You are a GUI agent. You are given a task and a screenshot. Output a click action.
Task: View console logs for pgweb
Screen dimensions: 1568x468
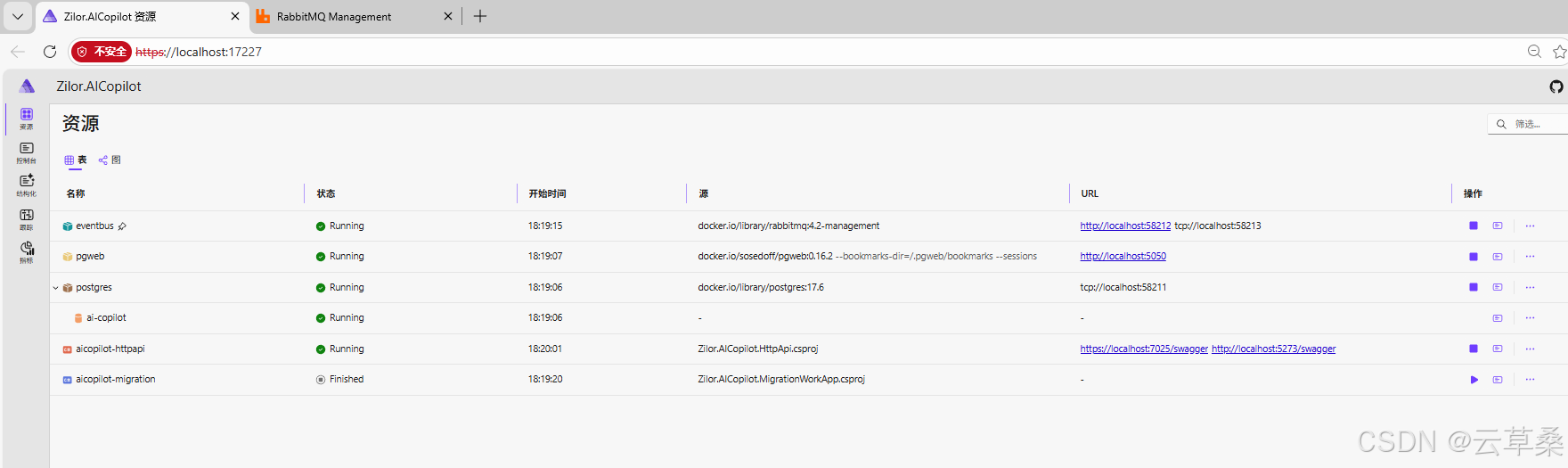tap(1498, 257)
